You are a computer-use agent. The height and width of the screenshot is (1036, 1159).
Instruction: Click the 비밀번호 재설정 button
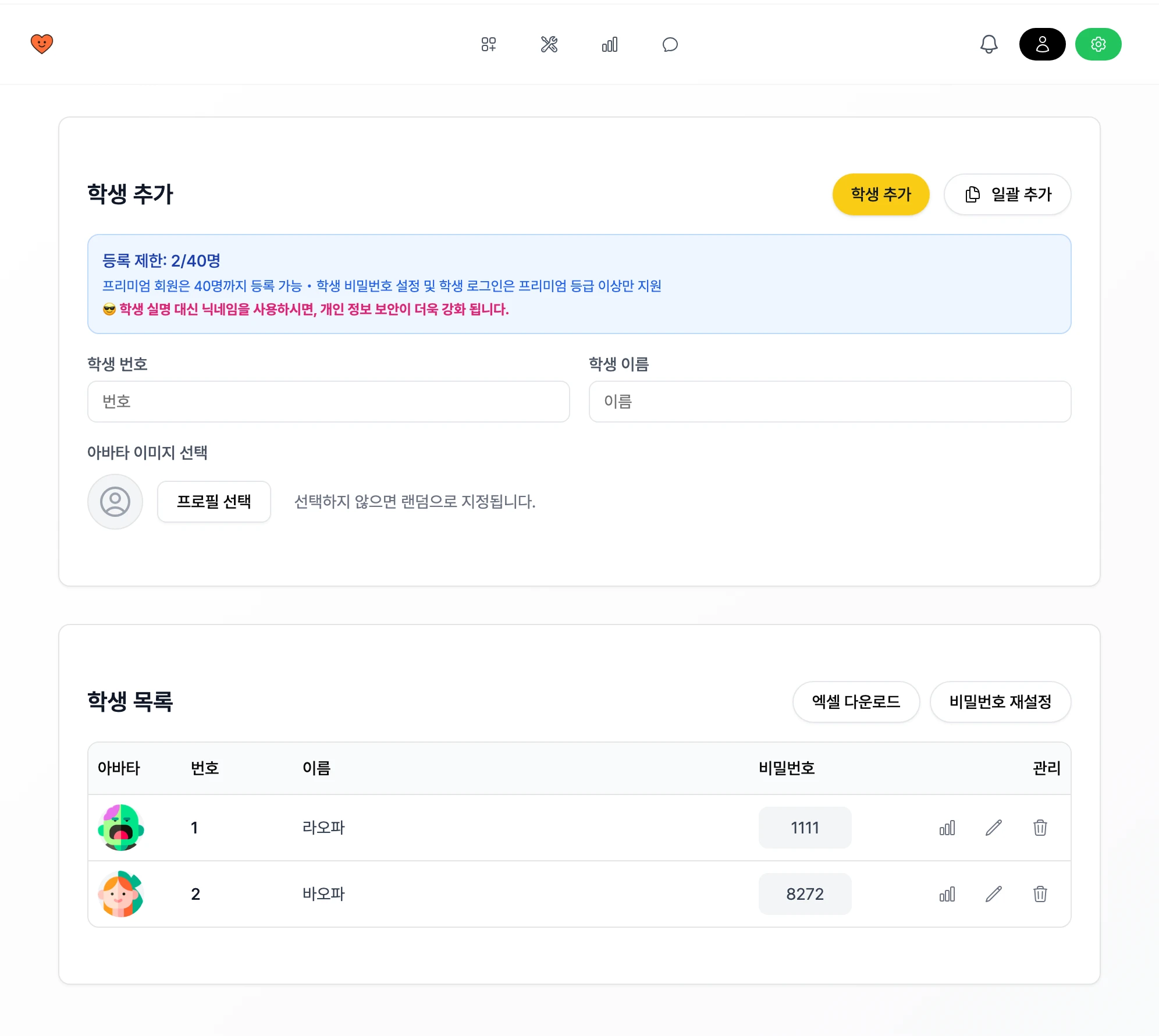tap(1001, 702)
